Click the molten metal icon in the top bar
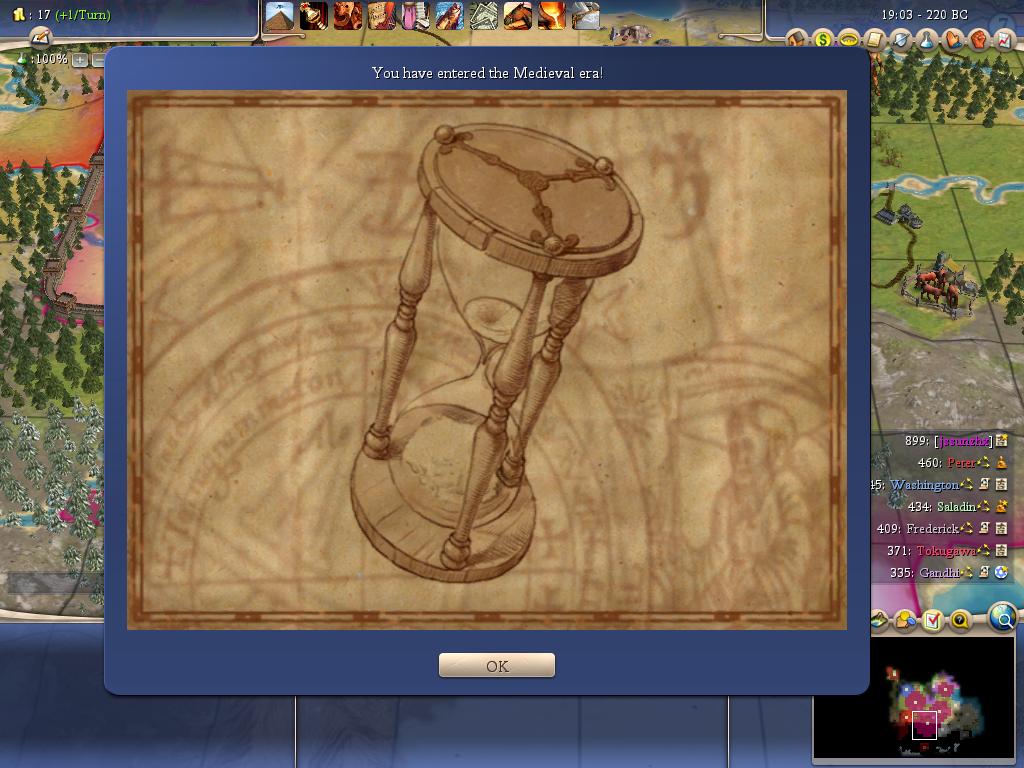 click(551, 16)
